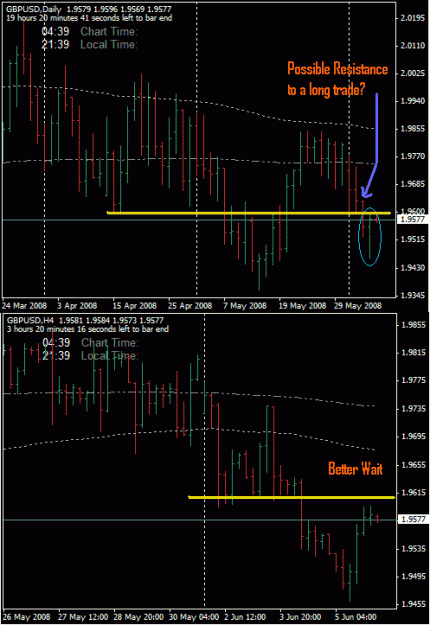Click the 1.9655 price level
The height and width of the screenshot is (625, 430).
tap(412, 465)
